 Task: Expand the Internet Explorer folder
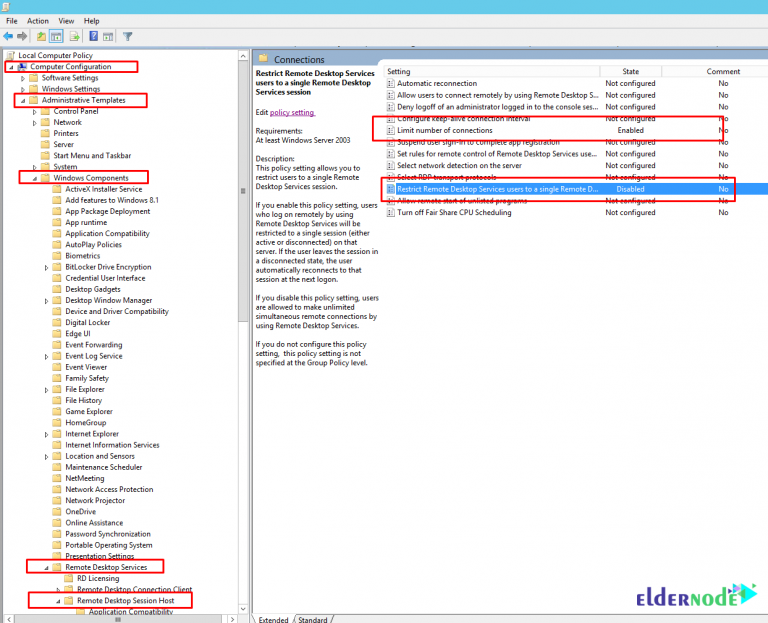pos(46,434)
